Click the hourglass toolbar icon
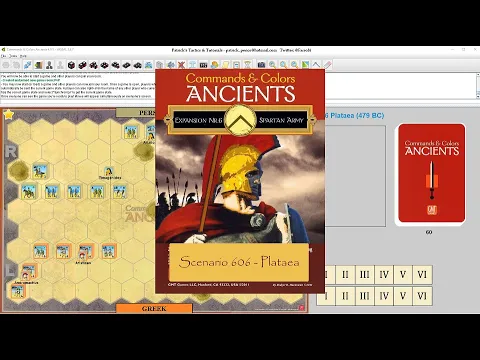 point(247,65)
